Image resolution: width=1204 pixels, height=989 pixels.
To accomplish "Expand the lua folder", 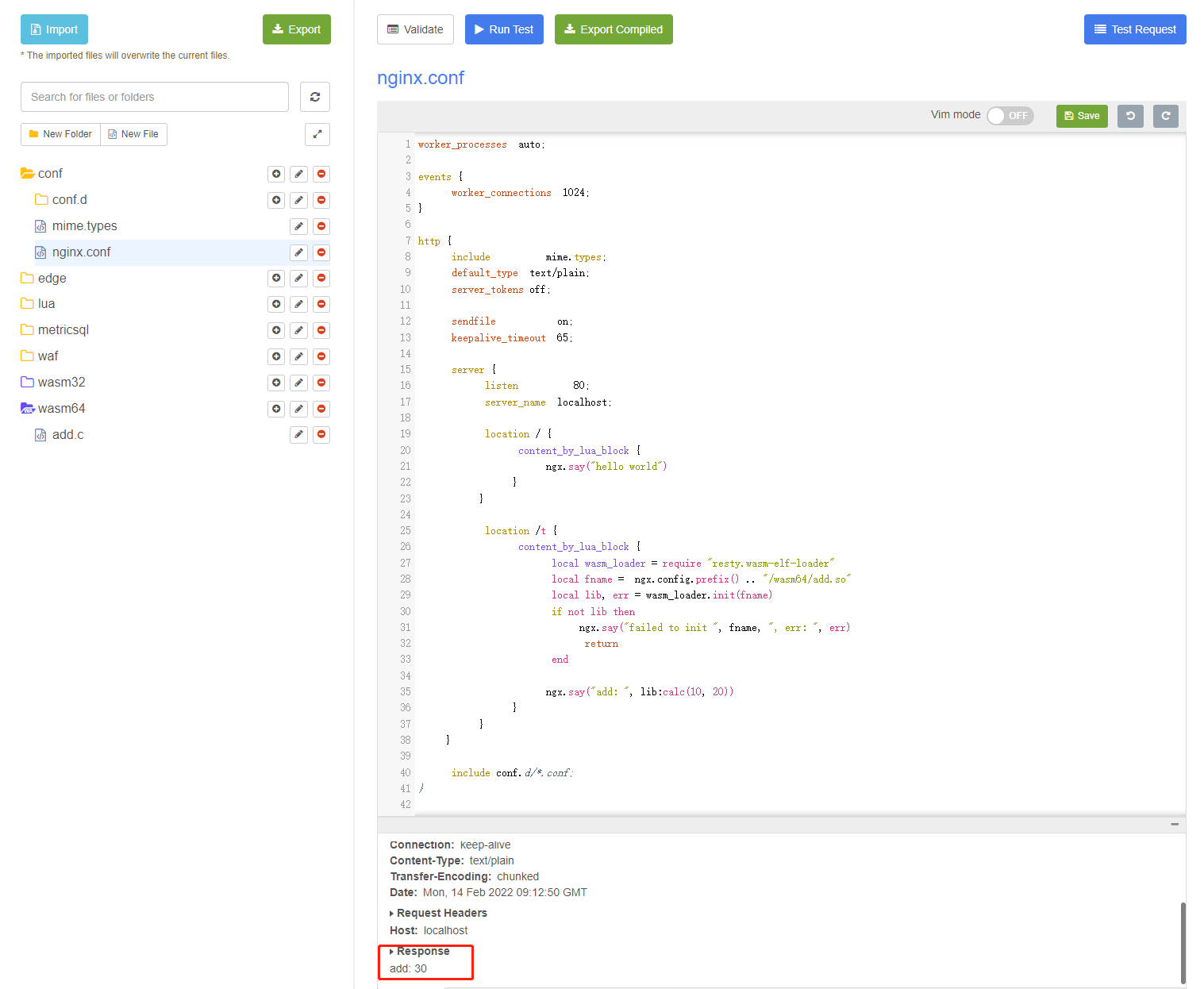I will point(38,304).
